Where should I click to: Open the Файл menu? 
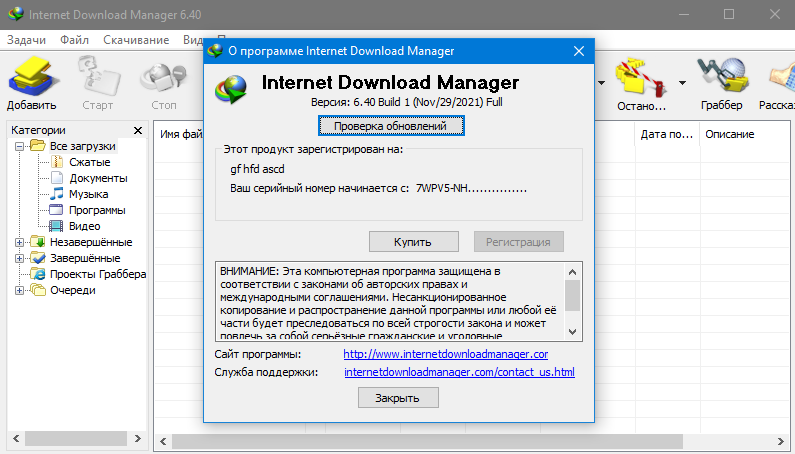coord(75,40)
